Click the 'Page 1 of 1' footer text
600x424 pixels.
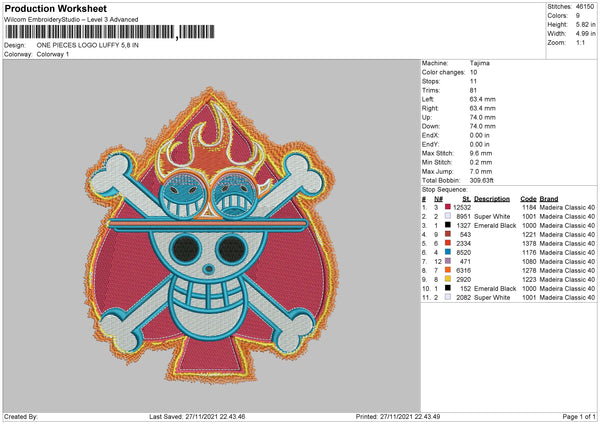point(579,416)
